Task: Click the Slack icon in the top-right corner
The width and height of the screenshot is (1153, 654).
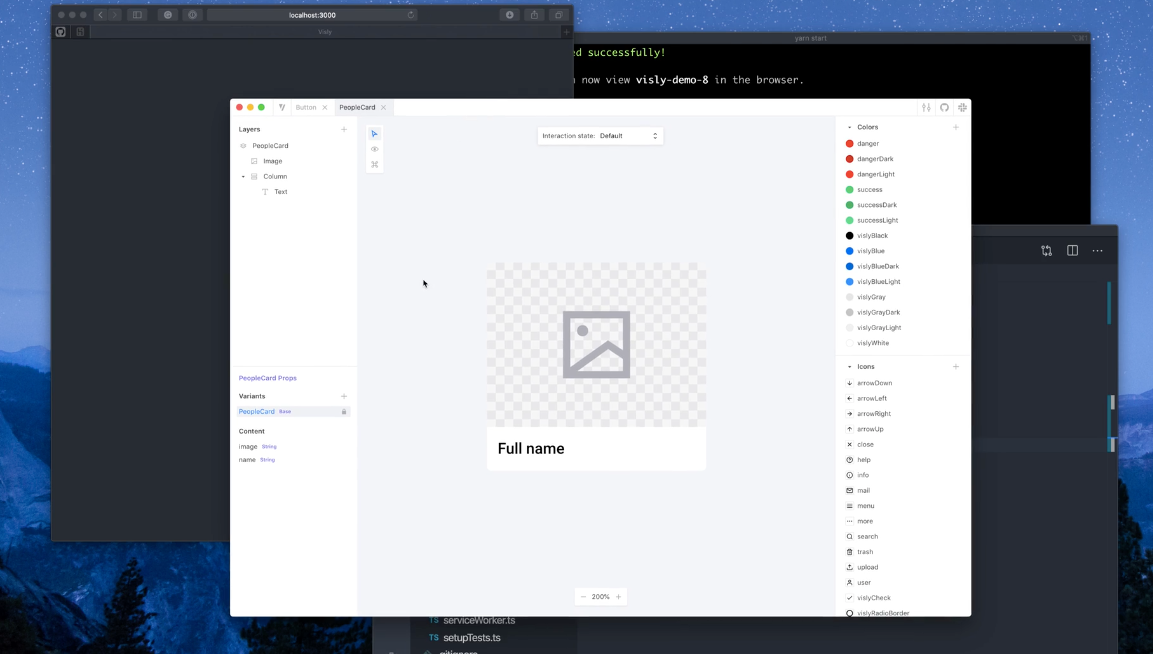Action: (x=962, y=107)
